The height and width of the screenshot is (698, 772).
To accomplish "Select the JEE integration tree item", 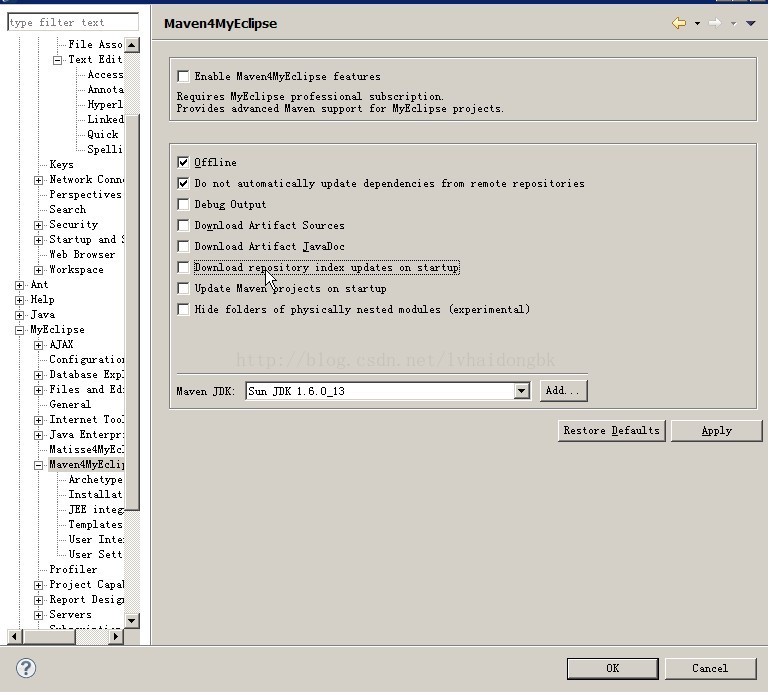I will tap(96, 509).
